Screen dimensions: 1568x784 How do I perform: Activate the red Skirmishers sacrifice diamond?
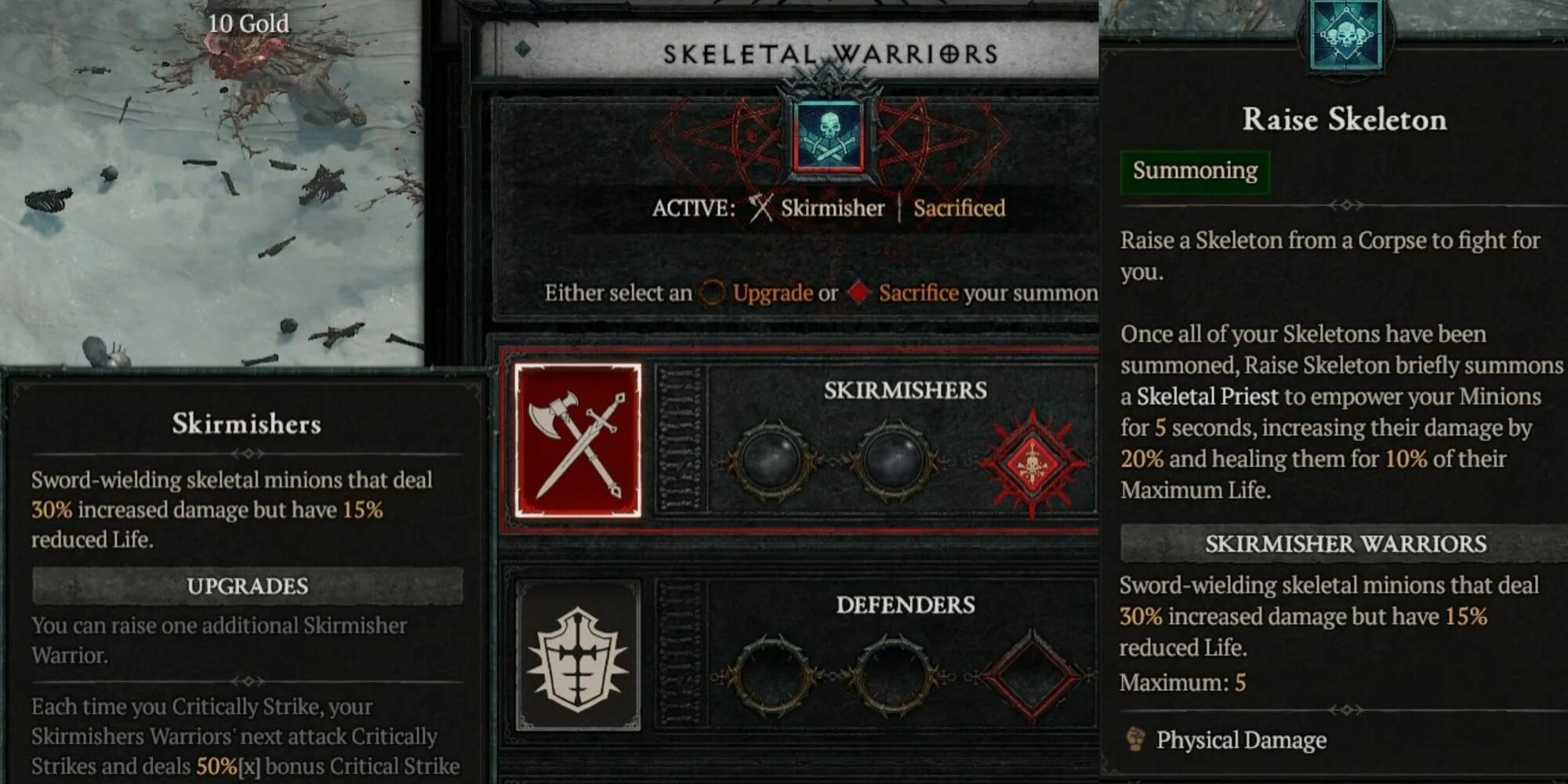tap(1032, 464)
